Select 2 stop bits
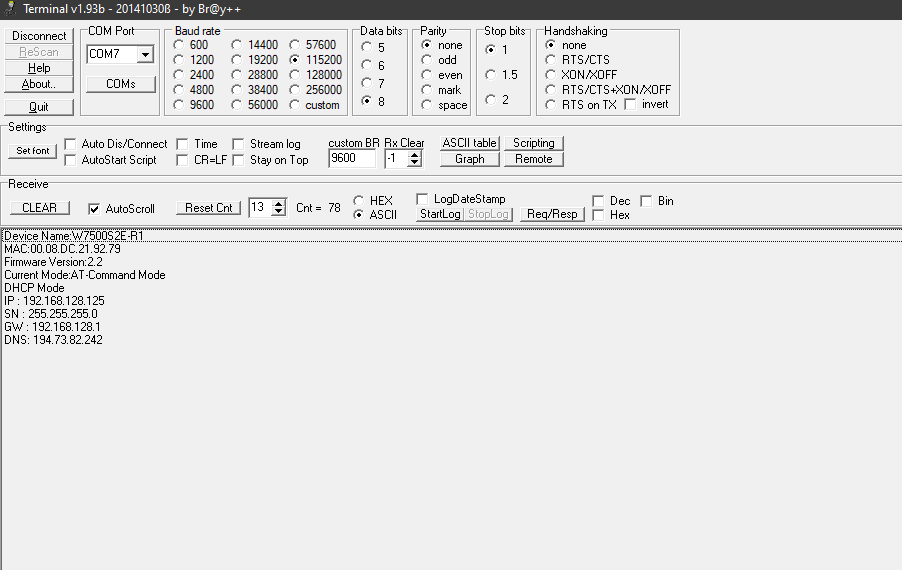902x570 pixels. (491, 100)
